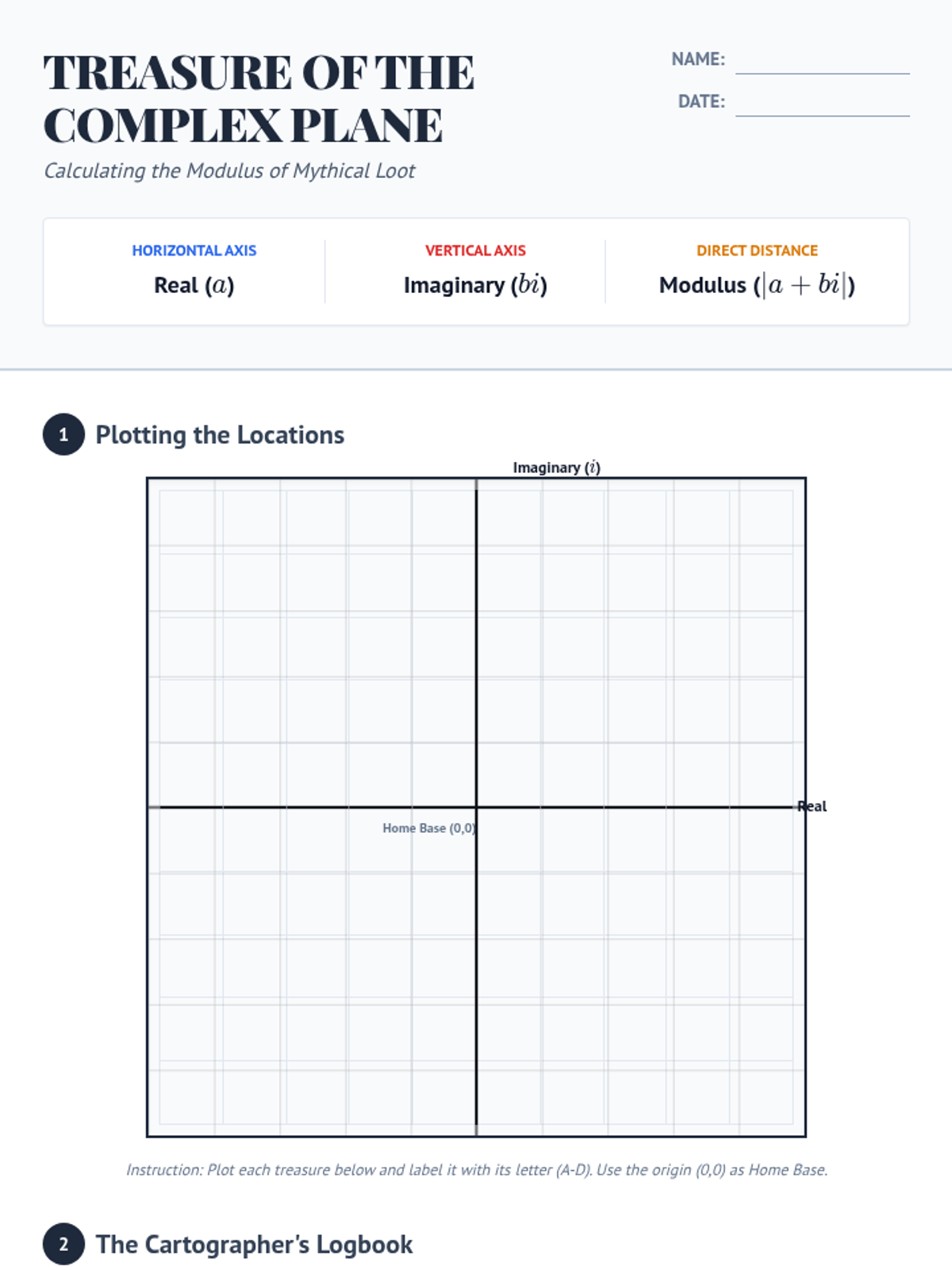Image resolution: width=952 pixels, height=1270 pixels.
Task: Click the red VERTICAL AXIS label
Action: coord(475,251)
